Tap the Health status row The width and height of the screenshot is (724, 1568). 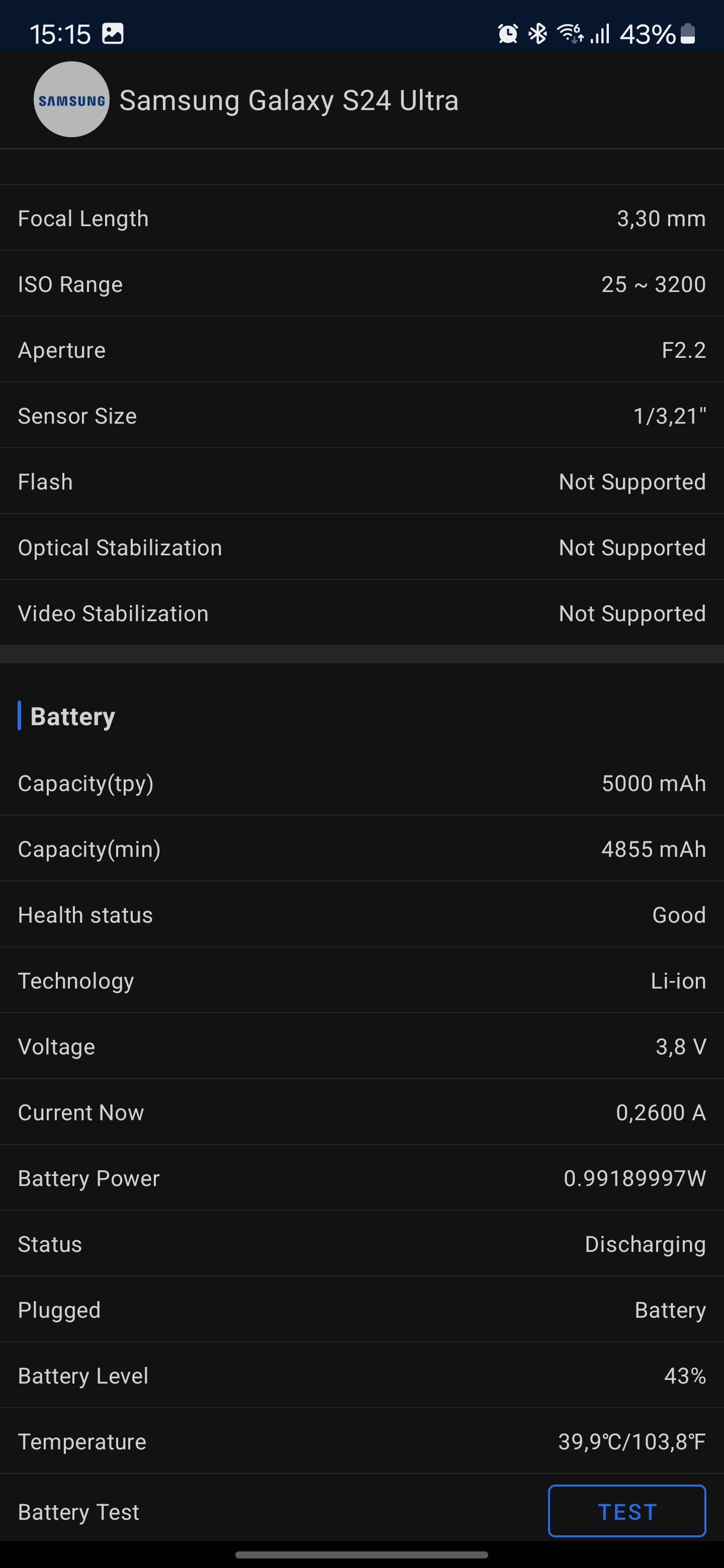[361, 915]
